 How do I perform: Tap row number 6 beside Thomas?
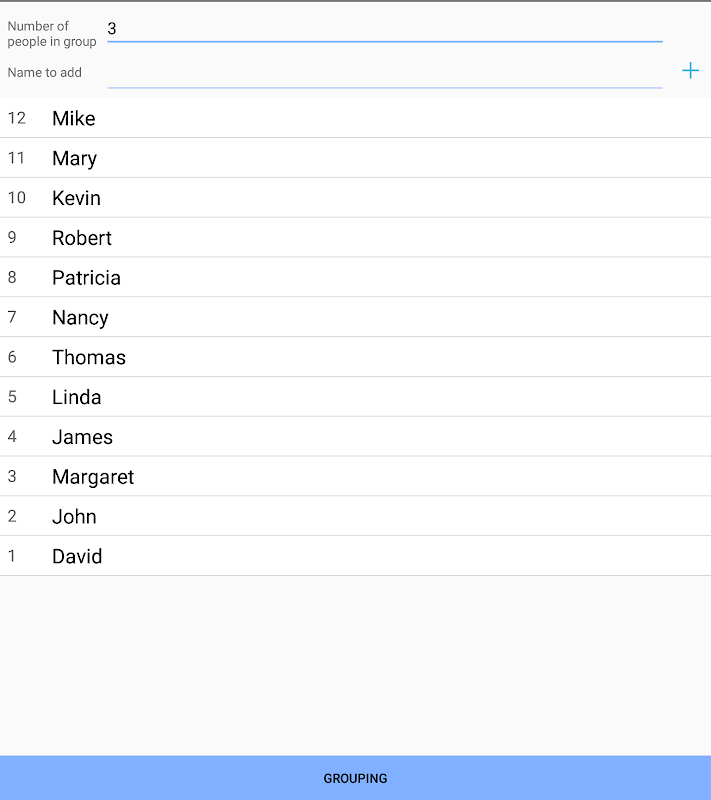[12, 357]
